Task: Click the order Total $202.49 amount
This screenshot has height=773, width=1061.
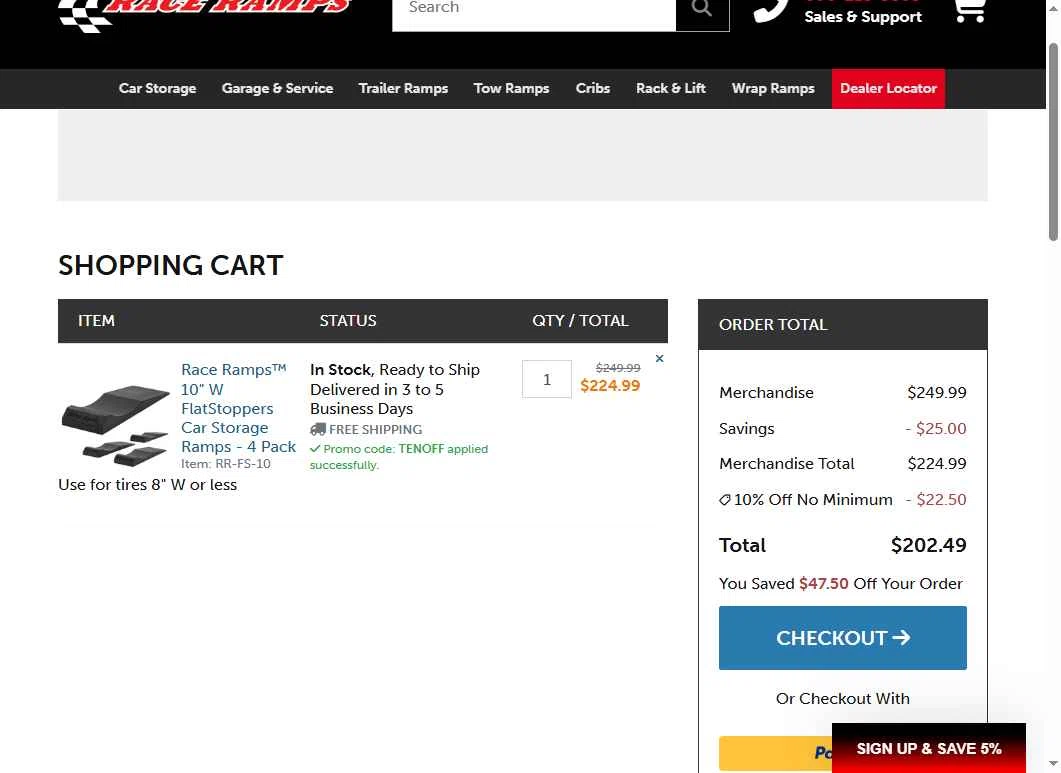Action: click(x=928, y=546)
